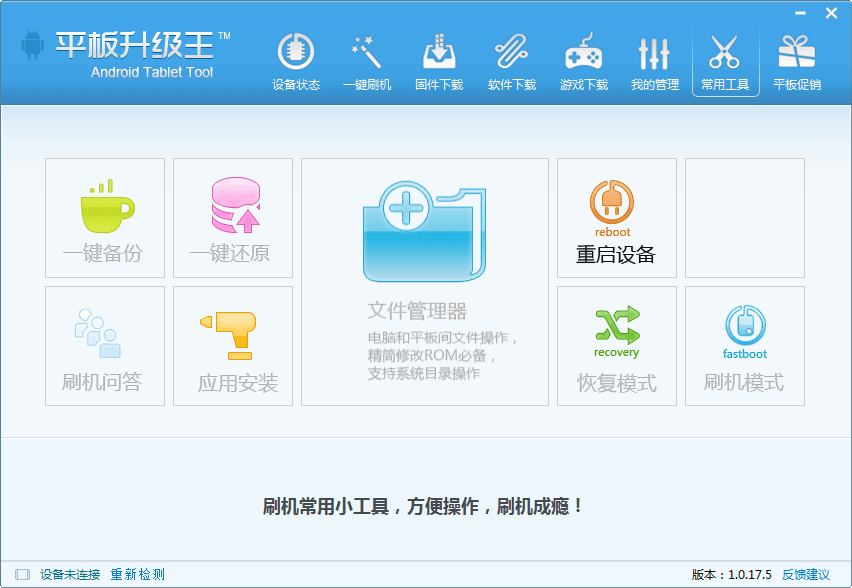
Task: Enter recovery 恢复模式 via green arrows tile
Action: pos(617,346)
